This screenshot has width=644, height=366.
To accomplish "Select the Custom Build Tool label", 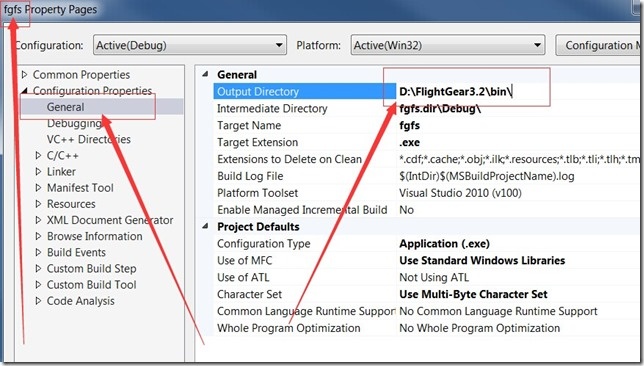I will coord(92,285).
